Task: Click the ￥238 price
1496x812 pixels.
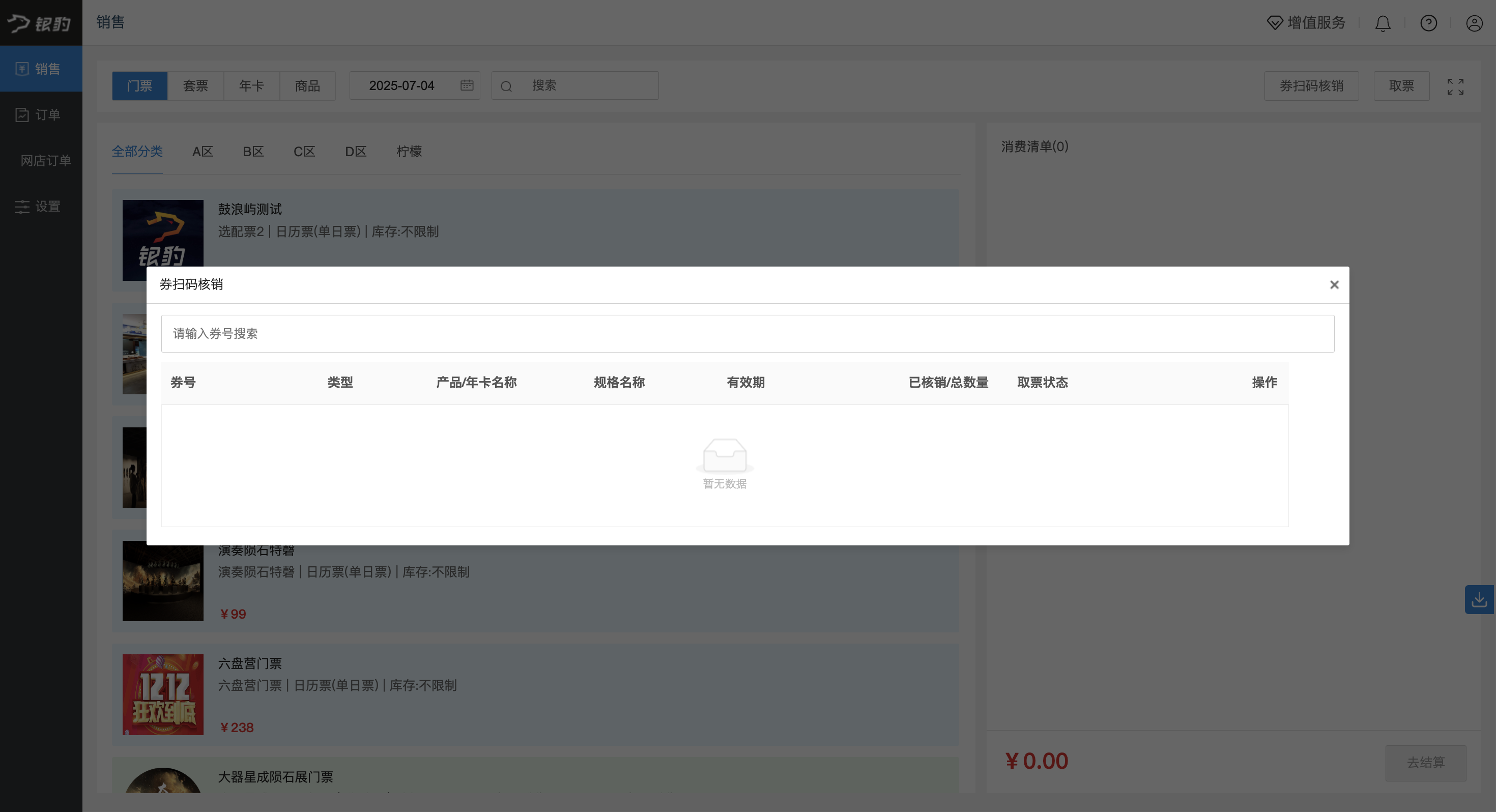Action: click(x=237, y=727)
